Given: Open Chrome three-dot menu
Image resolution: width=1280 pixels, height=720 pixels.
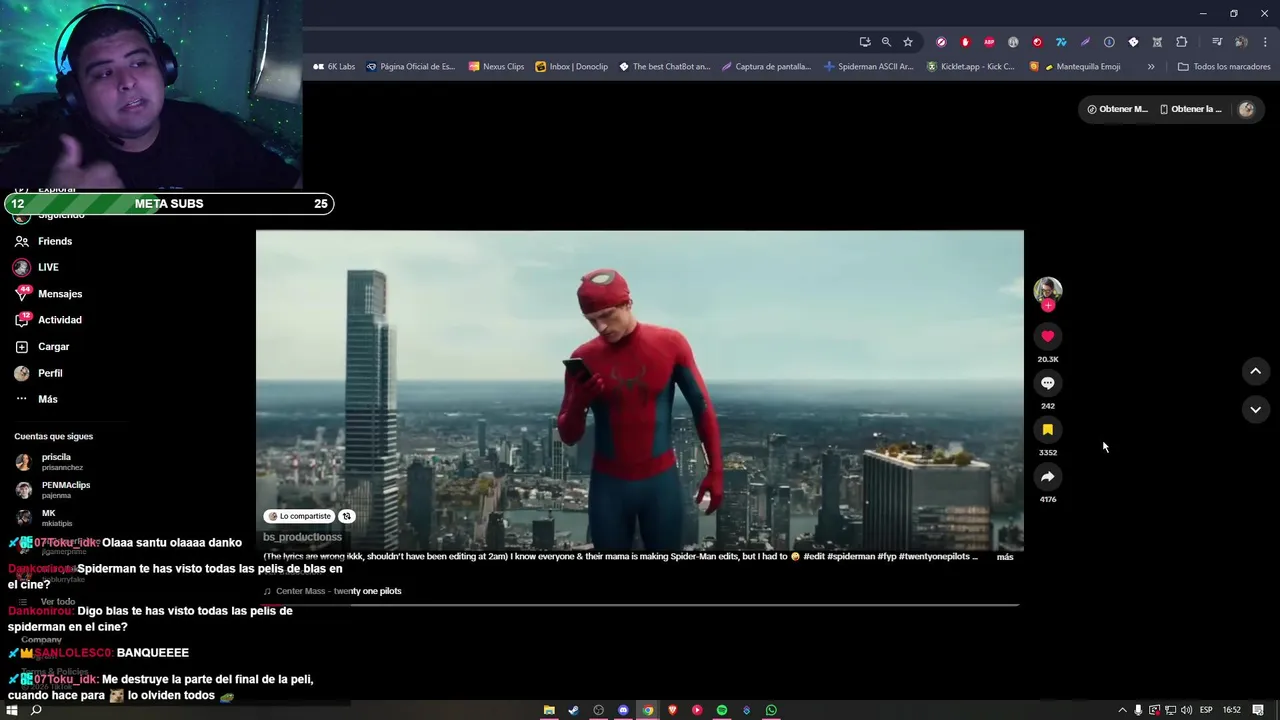Looking at the screenshot, I should (1265, 42).
